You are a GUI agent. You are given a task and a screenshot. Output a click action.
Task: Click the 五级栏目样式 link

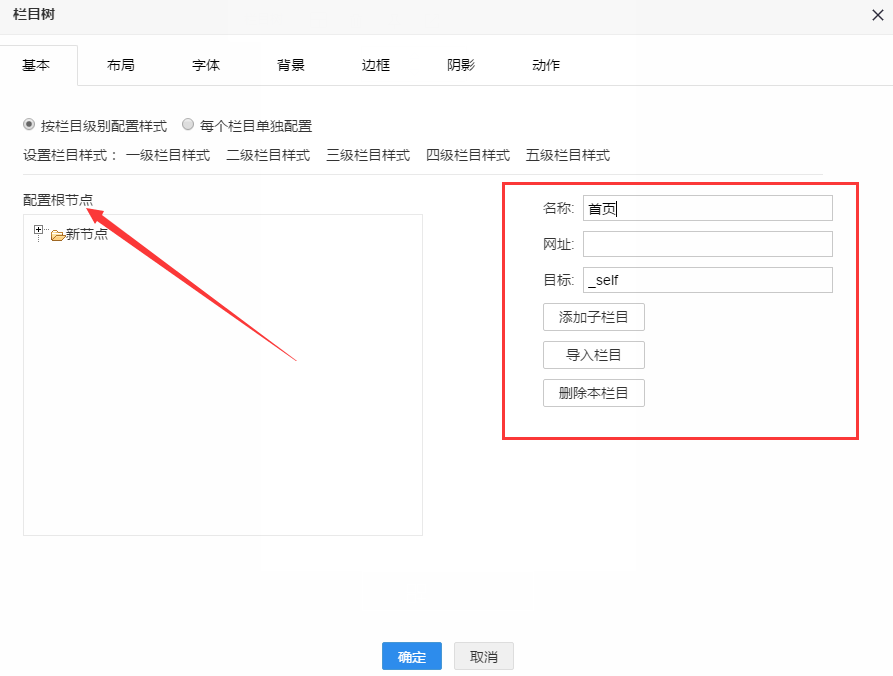(x=568, y=155)
